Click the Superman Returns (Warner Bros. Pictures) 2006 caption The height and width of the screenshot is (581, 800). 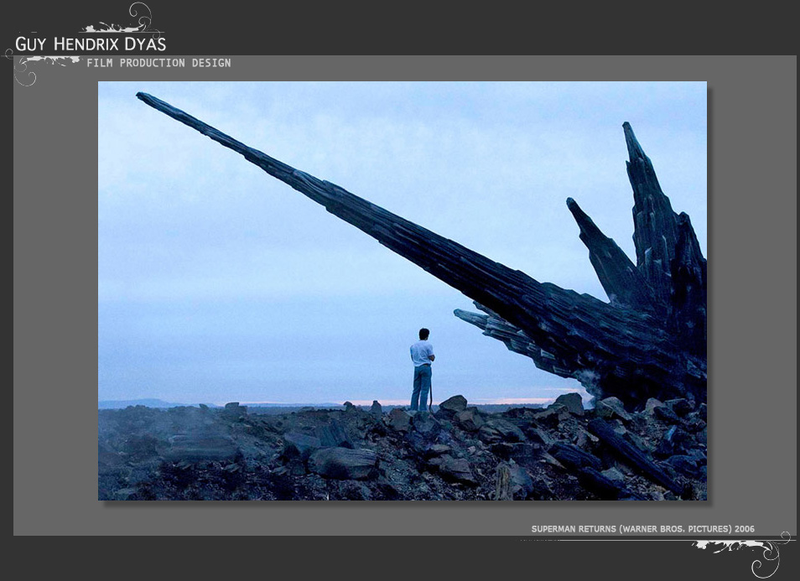click(x=643, y=529)
